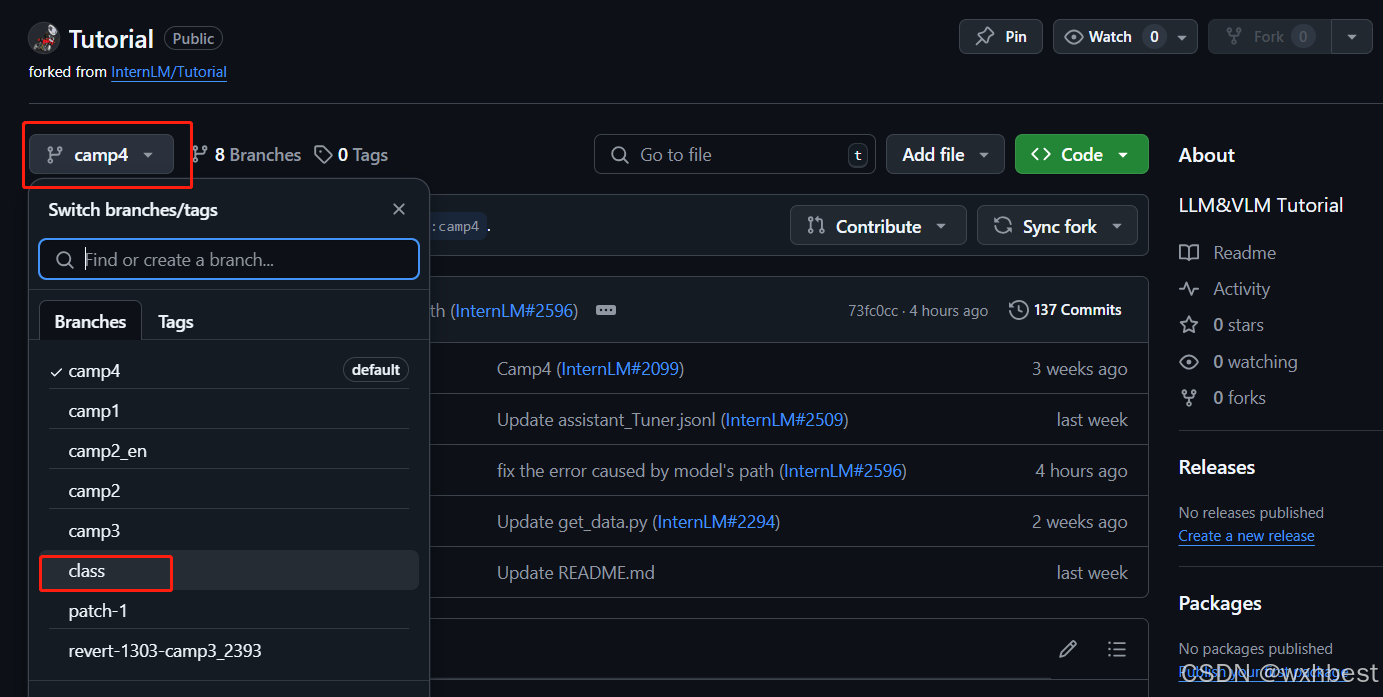Image resolution: width=1383 pixels, height=697 pixels.
Task: Switch to the camp2 branch
Action: (229, 491)
